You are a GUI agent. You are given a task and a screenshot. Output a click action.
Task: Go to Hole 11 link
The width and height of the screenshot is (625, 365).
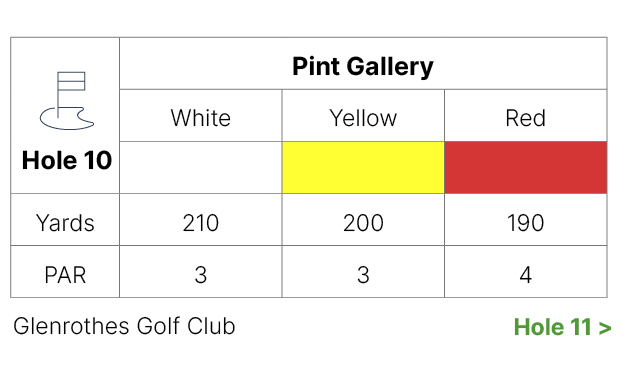562,327
